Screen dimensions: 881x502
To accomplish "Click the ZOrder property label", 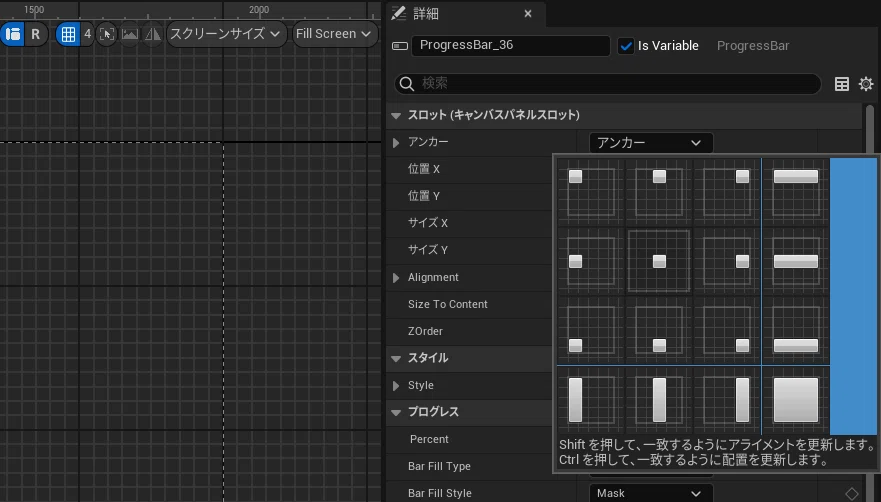I will (x=425, y=331).
